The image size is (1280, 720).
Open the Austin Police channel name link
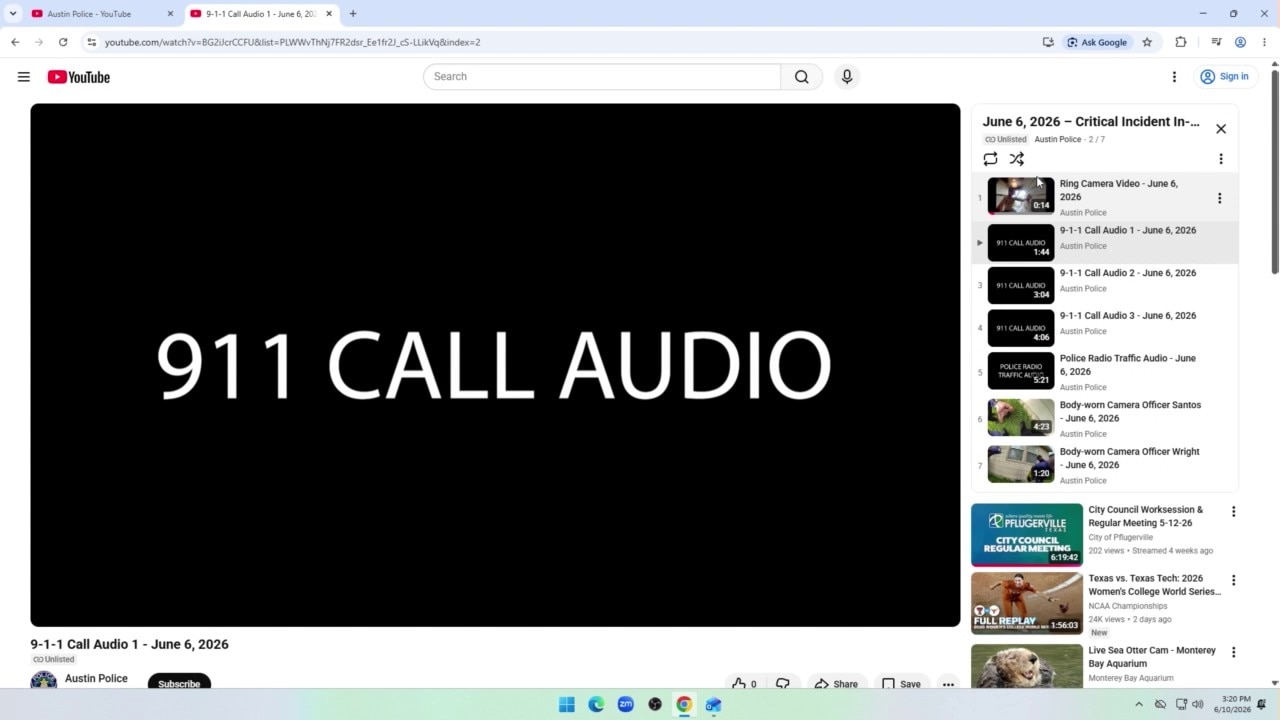[96, 678]
